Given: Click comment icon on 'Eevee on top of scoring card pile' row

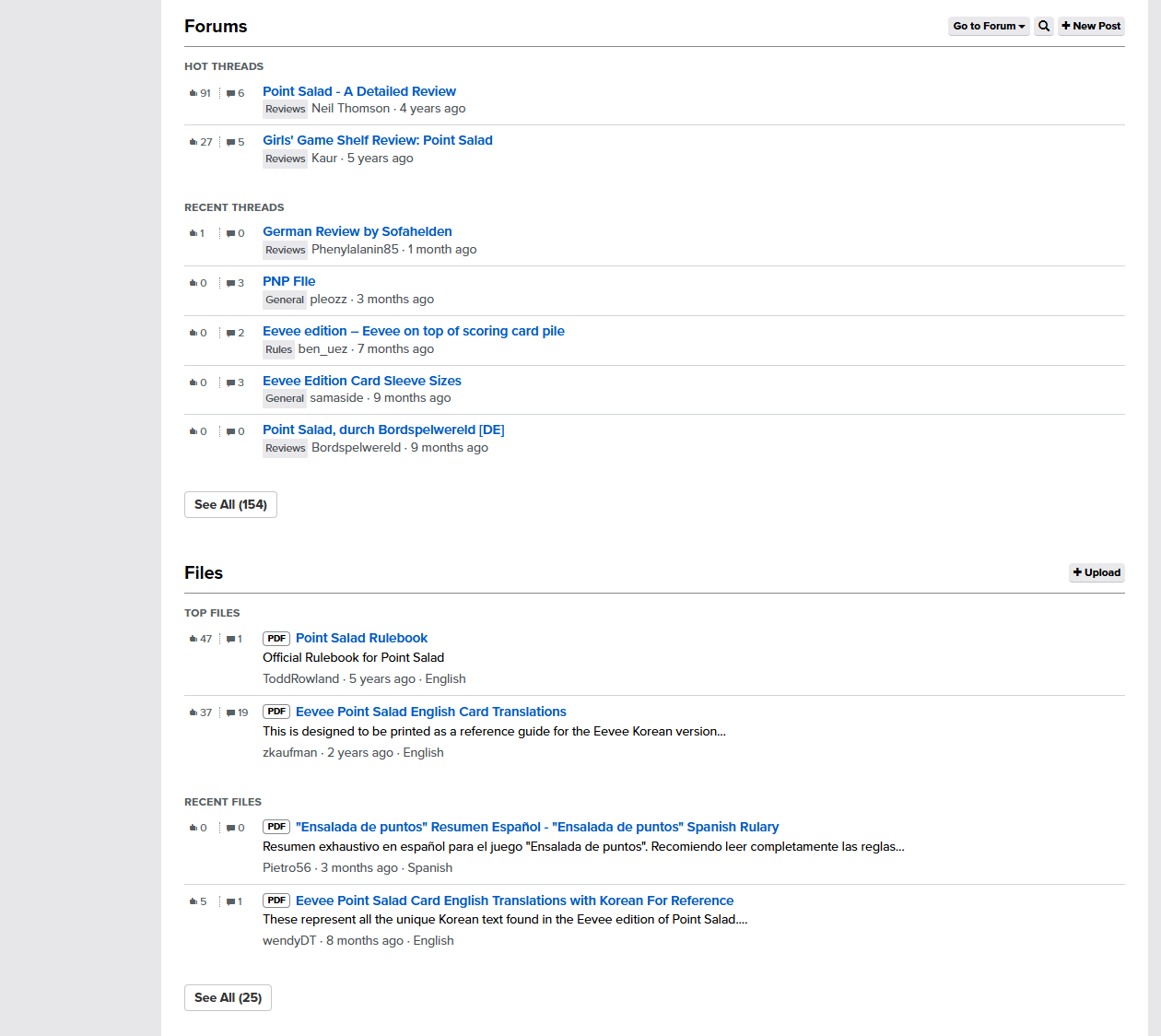Looking at the screenshot, I should click(230, 333).
